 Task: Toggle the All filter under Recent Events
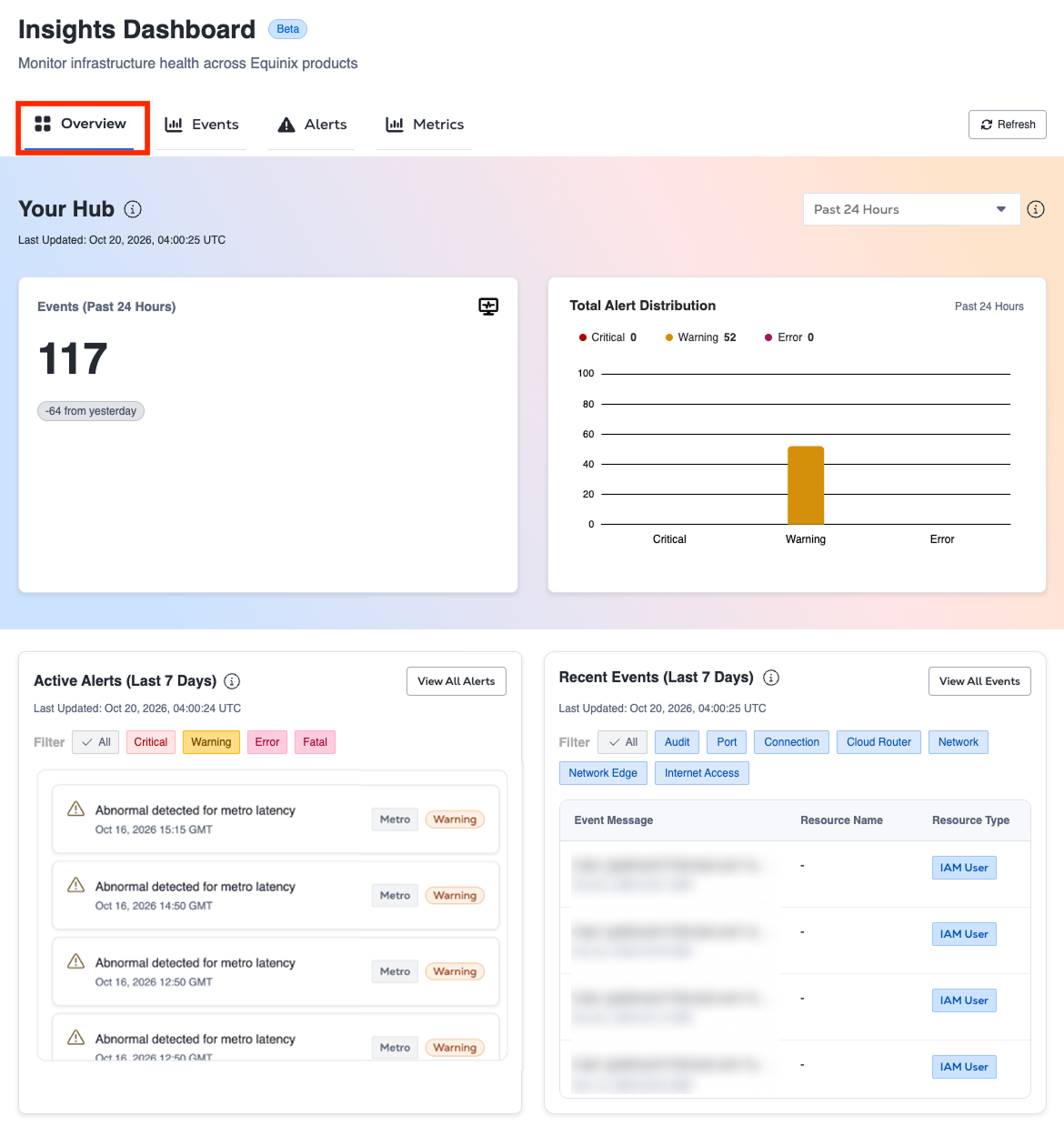point(622,742)
